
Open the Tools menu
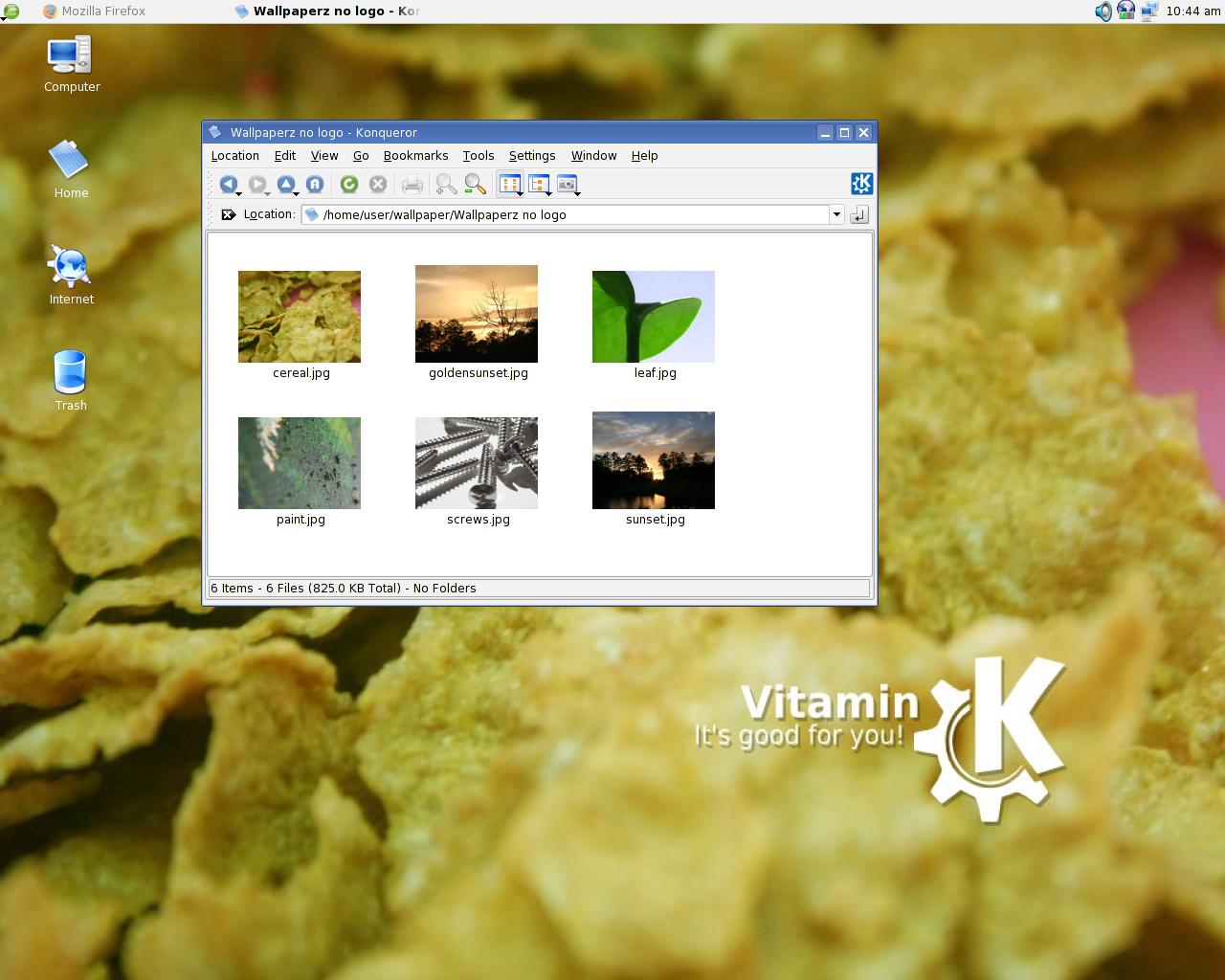click(x=479, y=155)
